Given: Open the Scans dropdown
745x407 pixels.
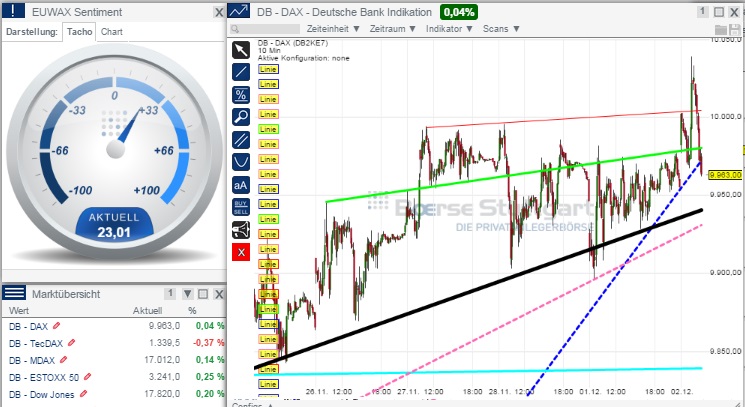Looking at the screenshot, I should click(x=501, y=29).
